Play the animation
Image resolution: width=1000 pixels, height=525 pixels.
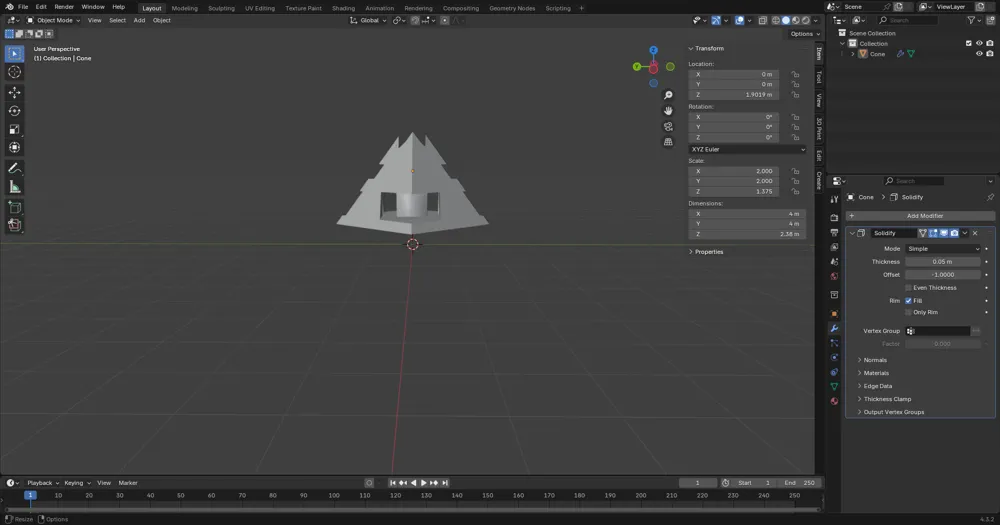point(423,483)
